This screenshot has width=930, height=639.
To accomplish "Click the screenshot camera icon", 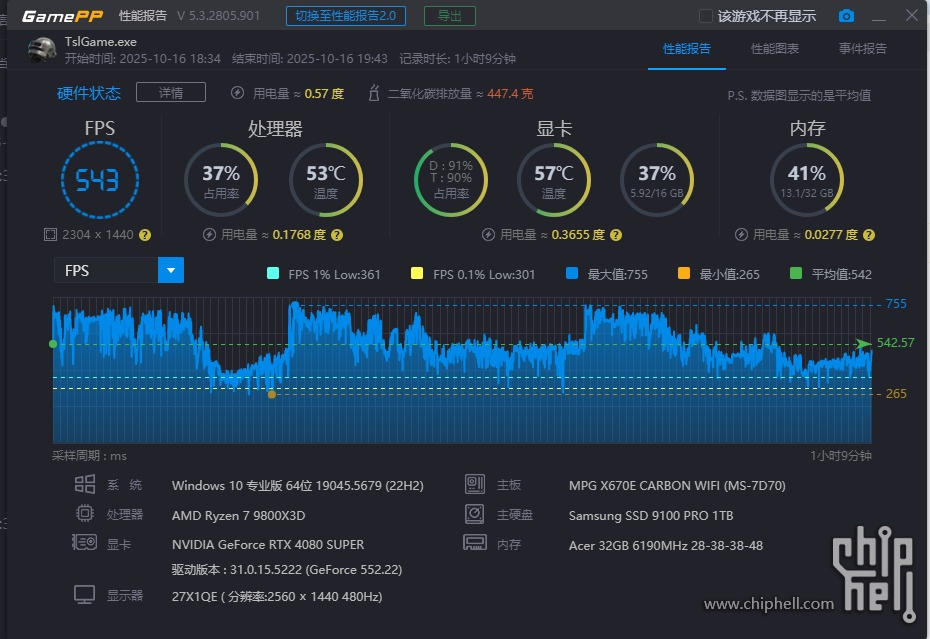I will pyautogui.click(x=846, y=16).
